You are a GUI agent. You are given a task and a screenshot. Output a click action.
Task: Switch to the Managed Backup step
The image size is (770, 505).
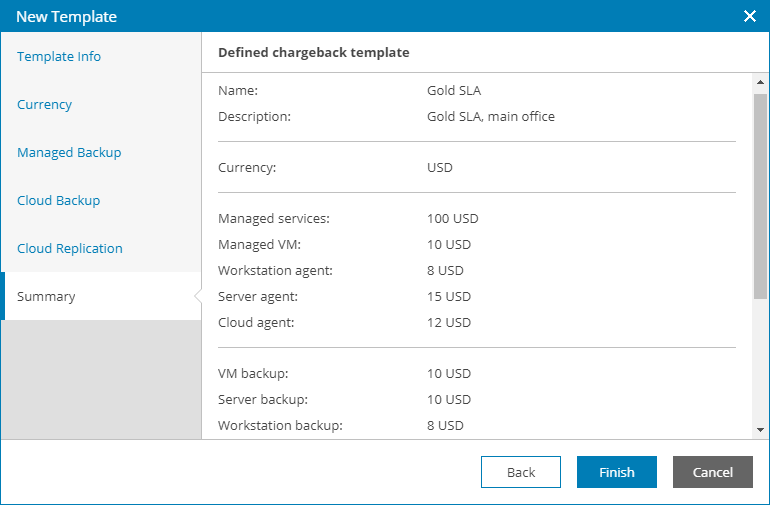pyautogui.click(x=69, y=153)
